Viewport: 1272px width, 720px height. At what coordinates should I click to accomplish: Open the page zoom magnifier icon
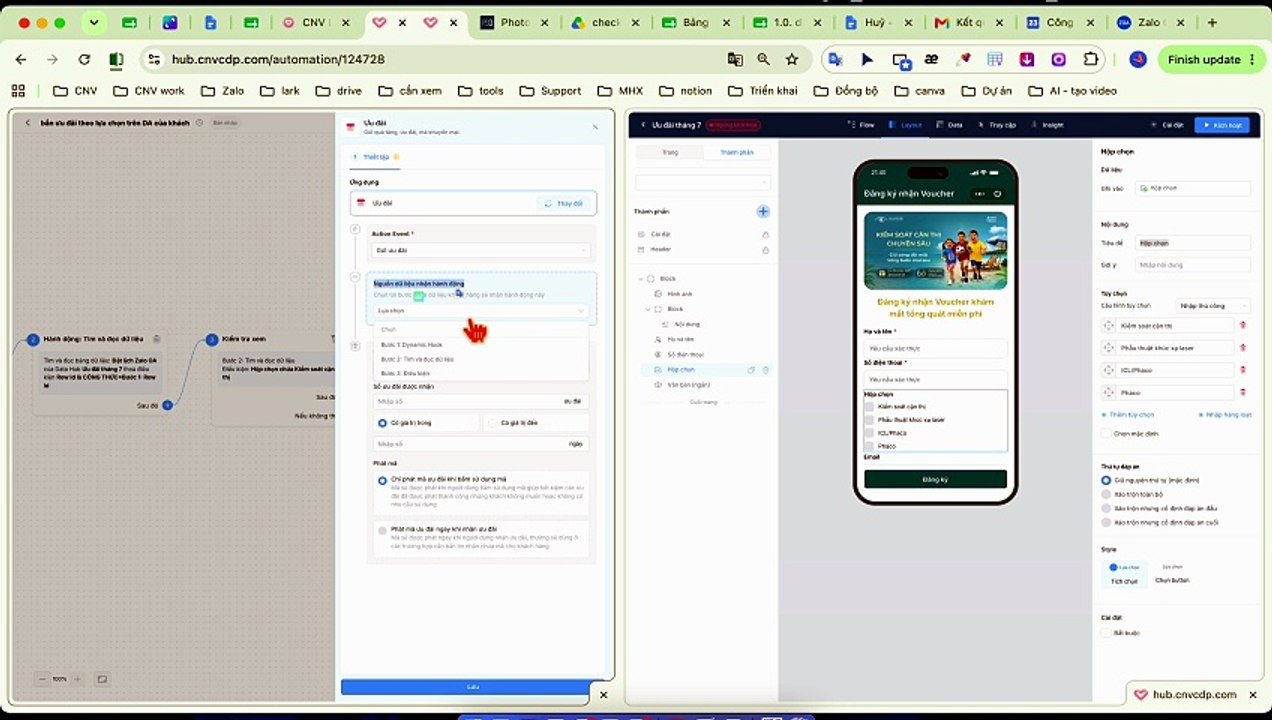pos(764,60)
